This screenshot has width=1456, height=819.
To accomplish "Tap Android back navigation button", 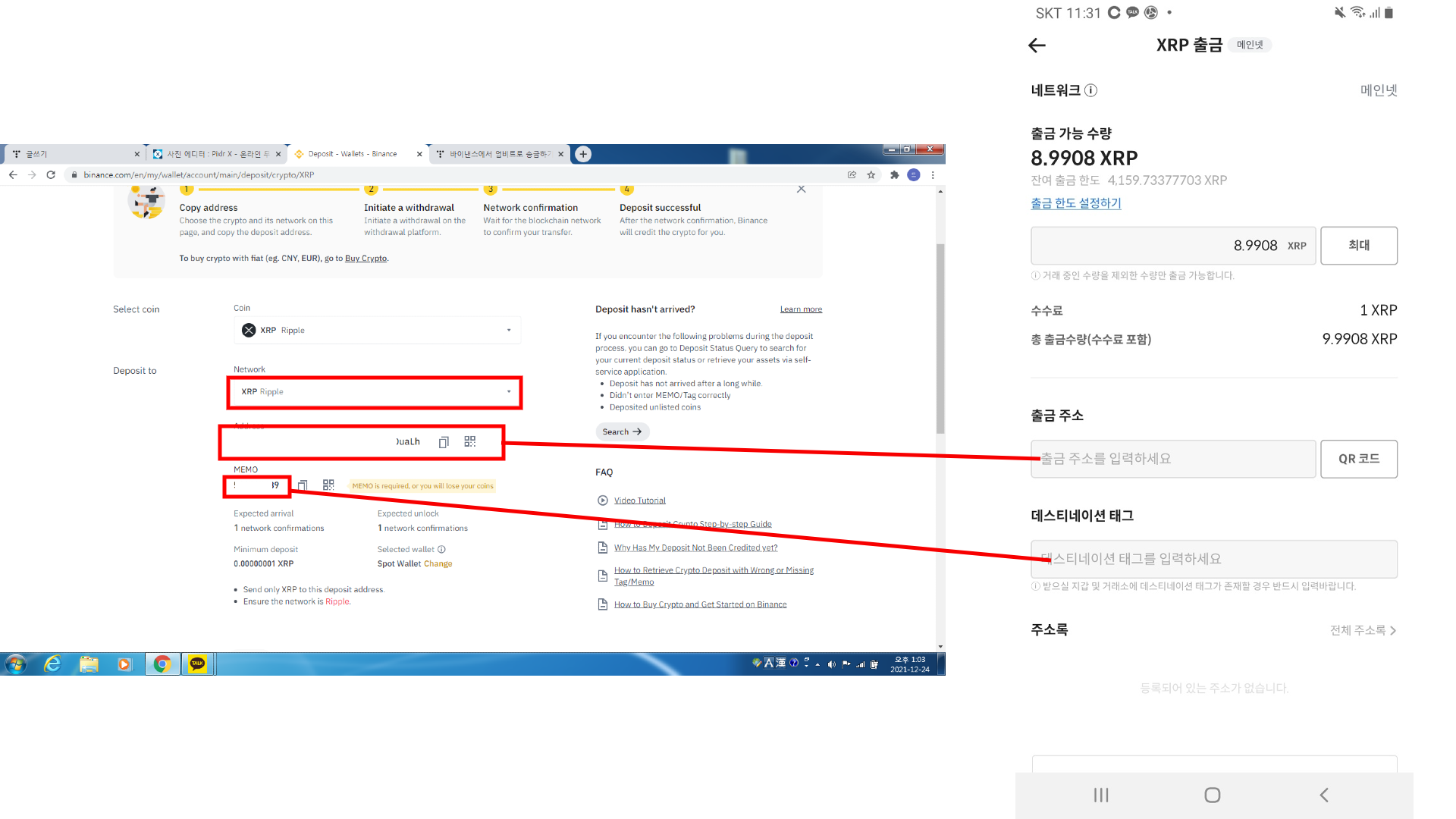I will (x=1324, y=795).
